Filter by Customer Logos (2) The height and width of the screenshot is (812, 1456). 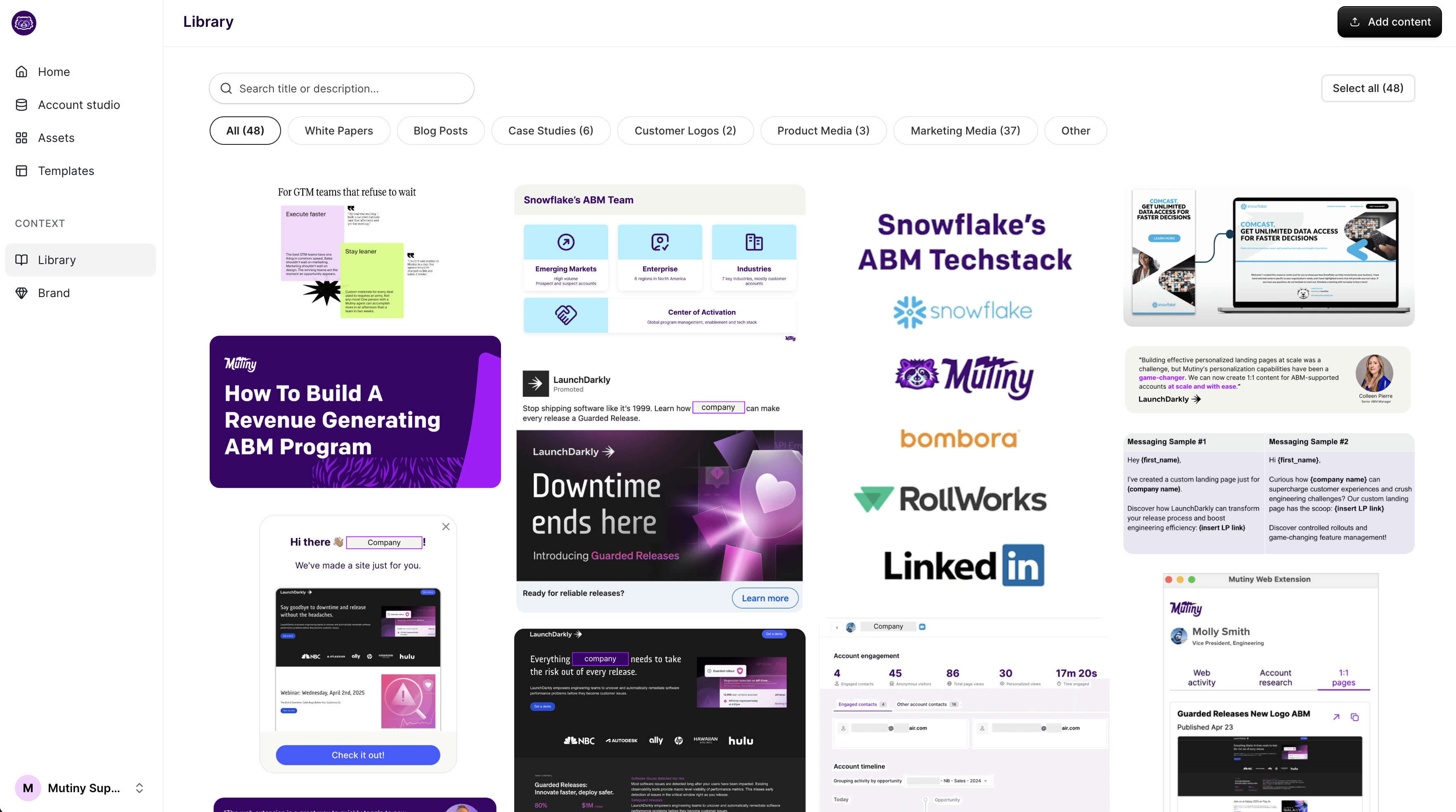[685, 130]
